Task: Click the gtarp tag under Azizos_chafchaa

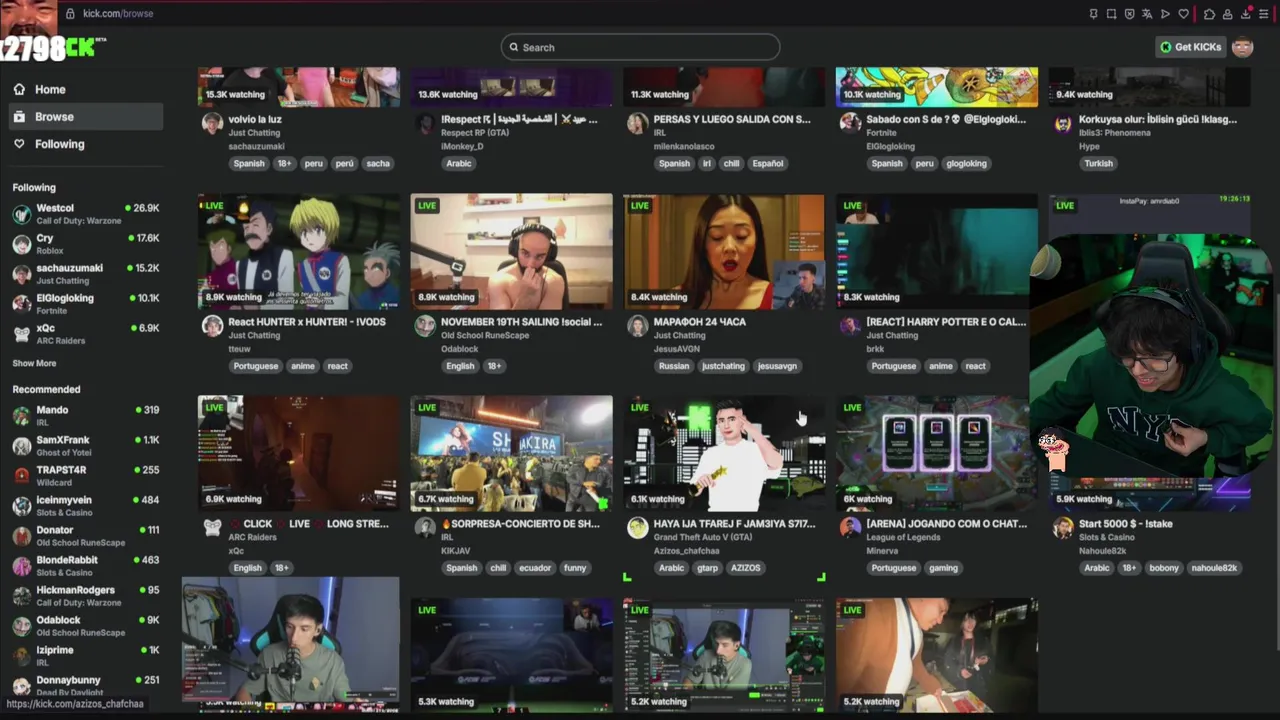Action: pos(708,568)
